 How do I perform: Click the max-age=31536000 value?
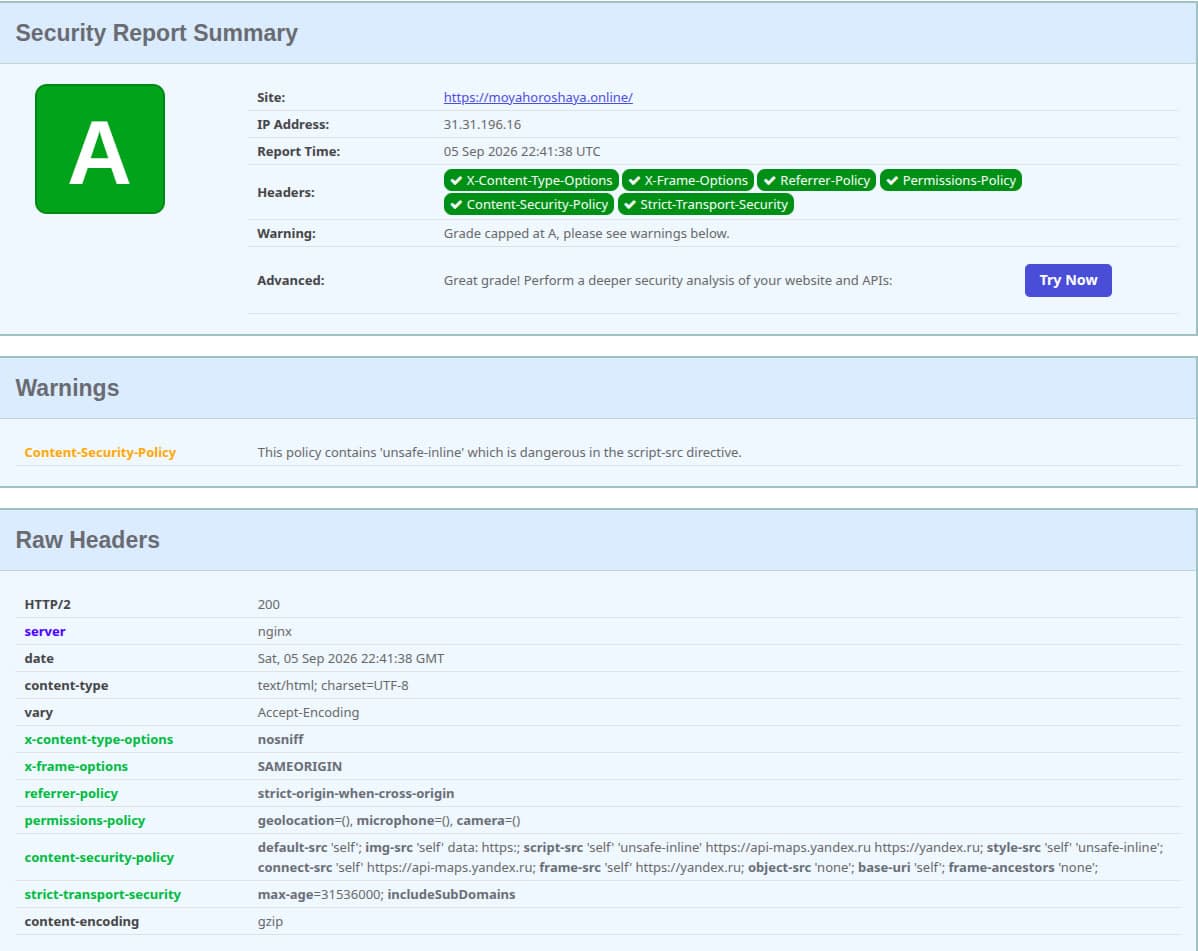(x=319, y=894)
